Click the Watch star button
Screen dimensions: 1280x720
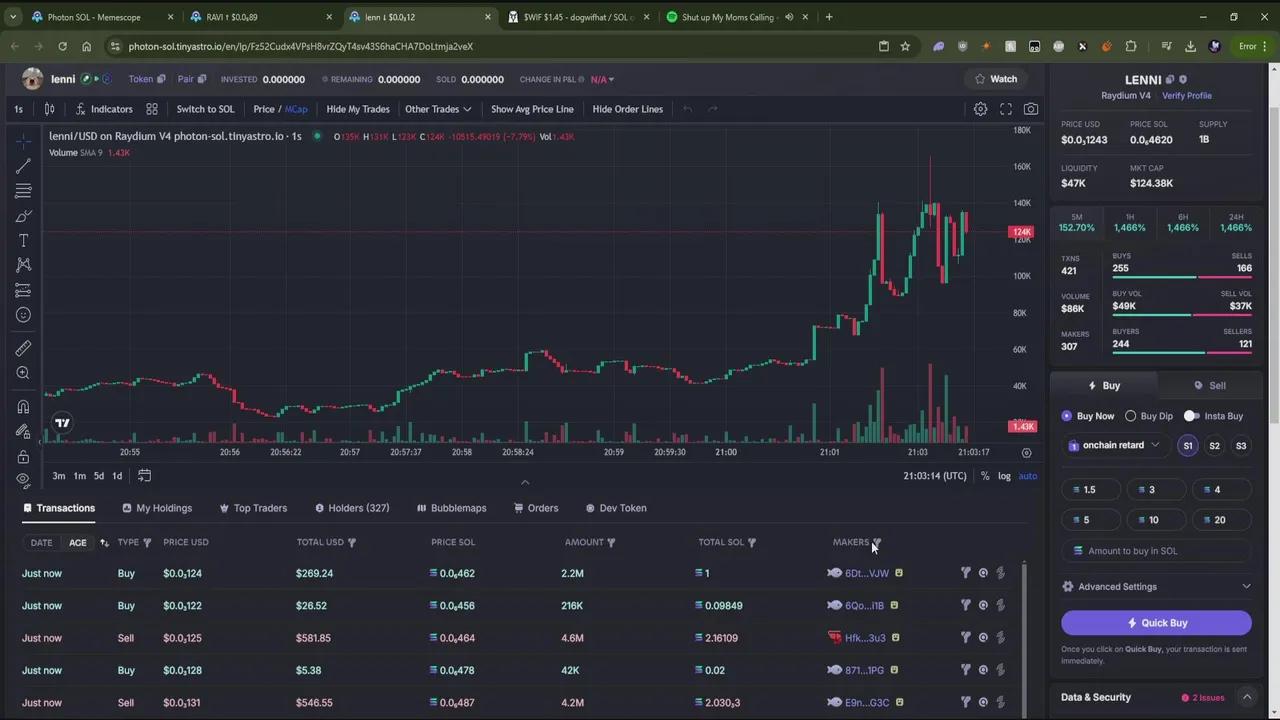pos(996,79)
